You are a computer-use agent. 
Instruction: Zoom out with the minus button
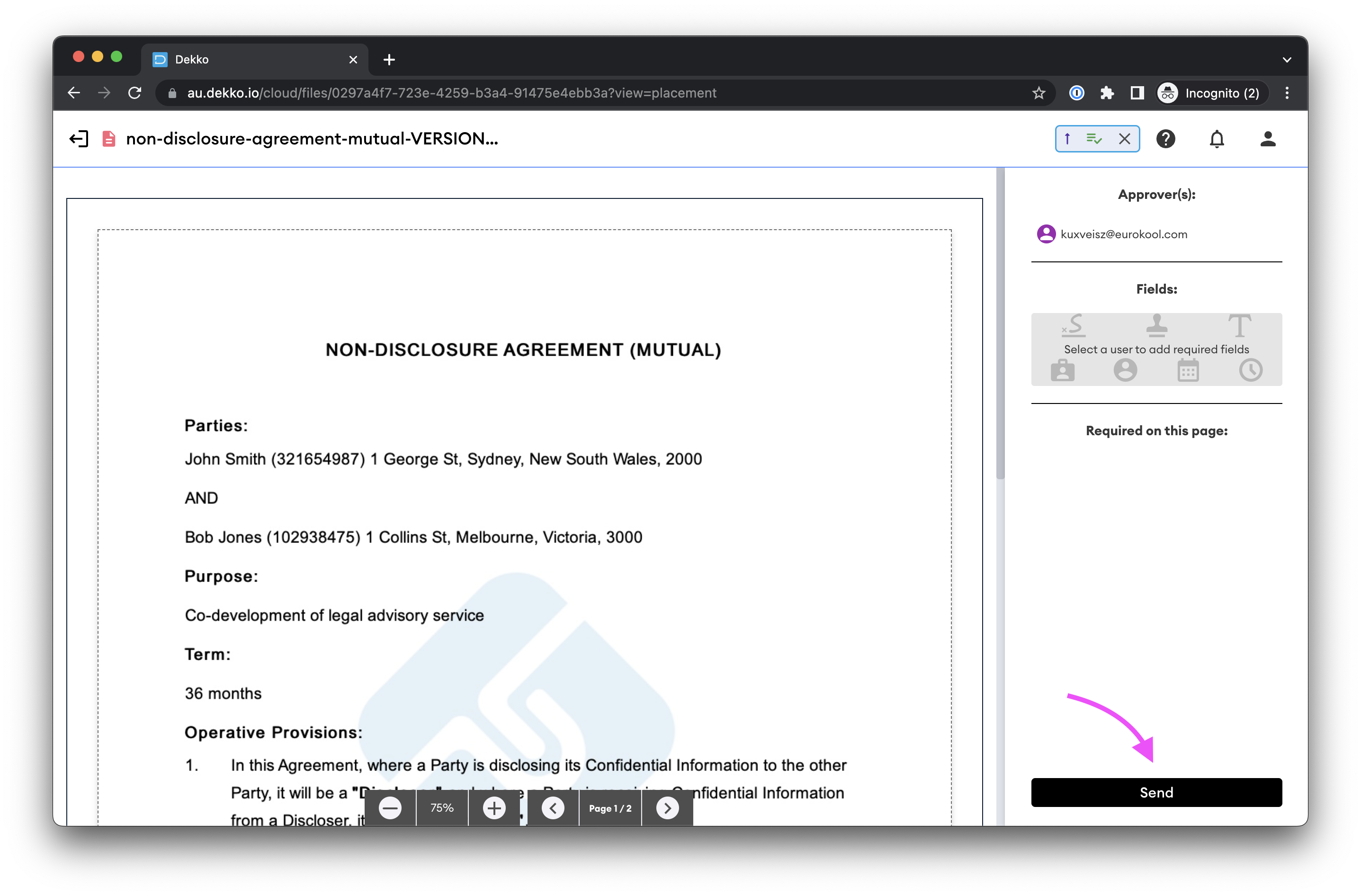pyautogui.click(x=390, y=808)
